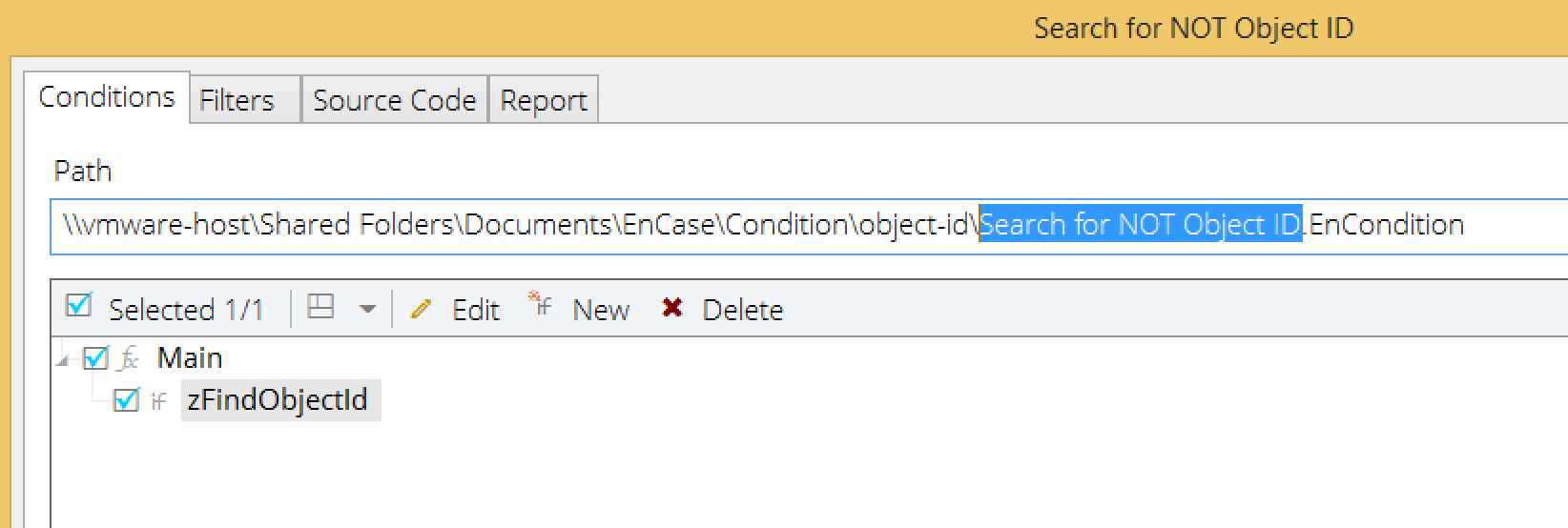The image size is (1568, 528).
Task: Open the dropdown arrow beside the layout icon
Action: pyautogui.click(x=367, y=309)
